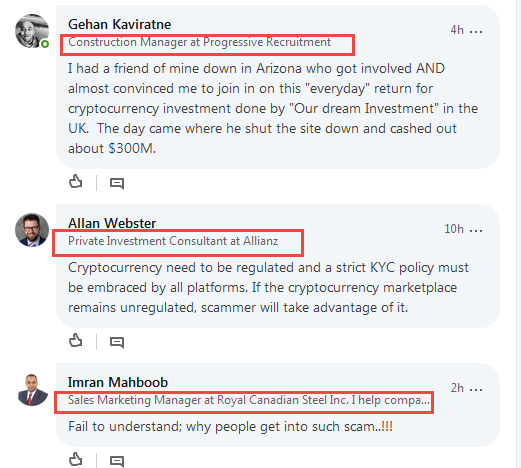The width and height of the screenshot is (521, 468).
Task: Open Gehan Kaviratne's profile photo
Action: (x=32, y=31)
